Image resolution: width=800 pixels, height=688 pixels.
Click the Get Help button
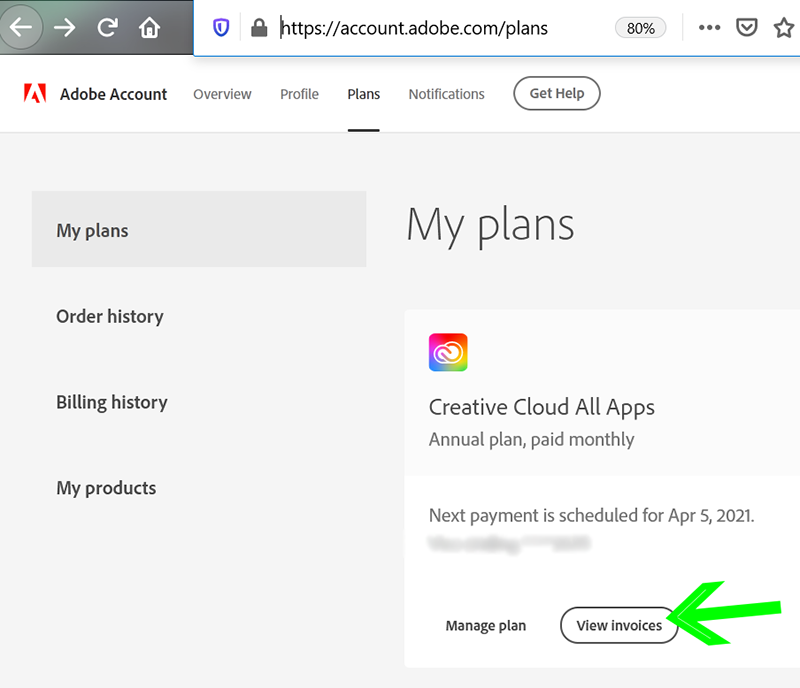tap(556, 93)
